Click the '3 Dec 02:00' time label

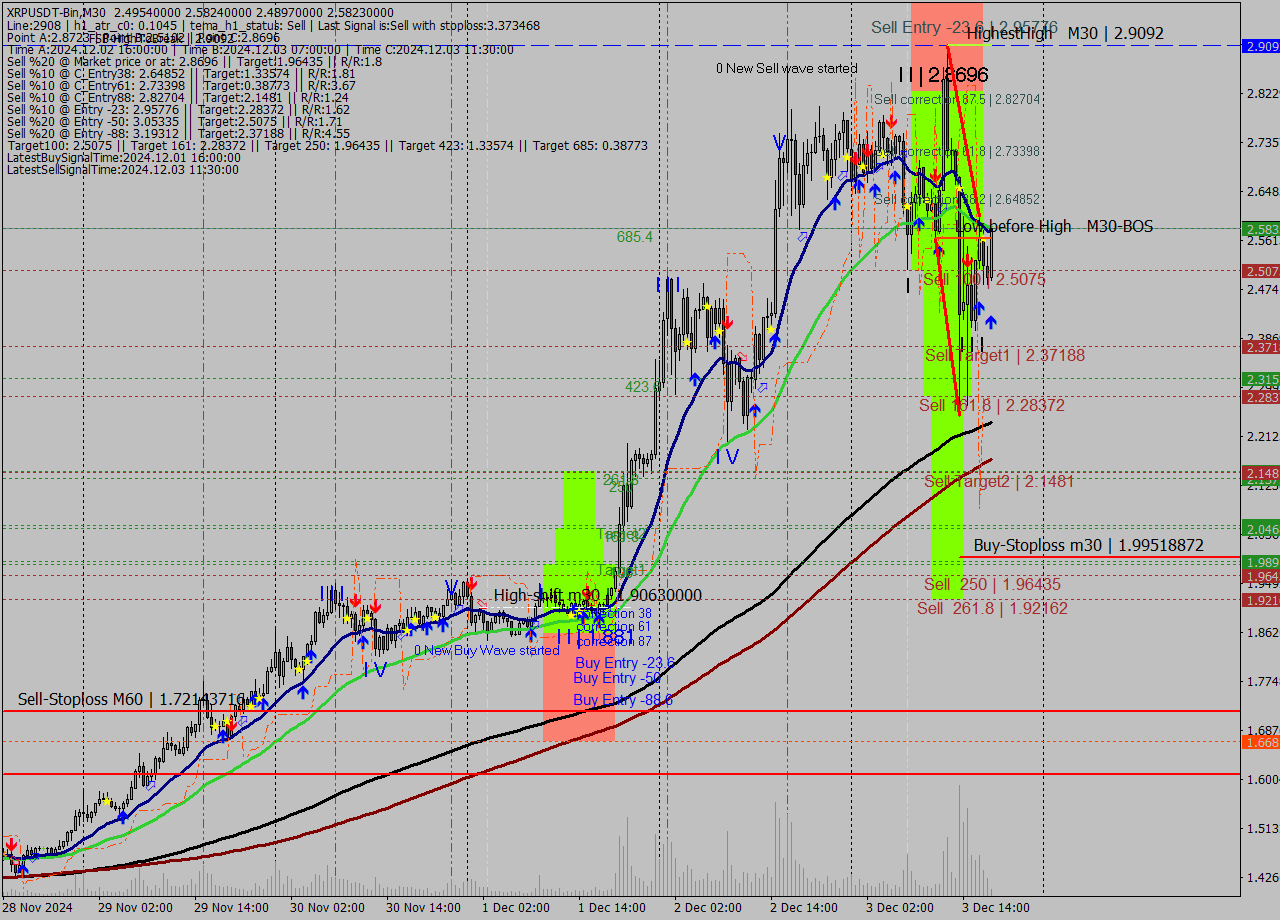tap(899, 908)
